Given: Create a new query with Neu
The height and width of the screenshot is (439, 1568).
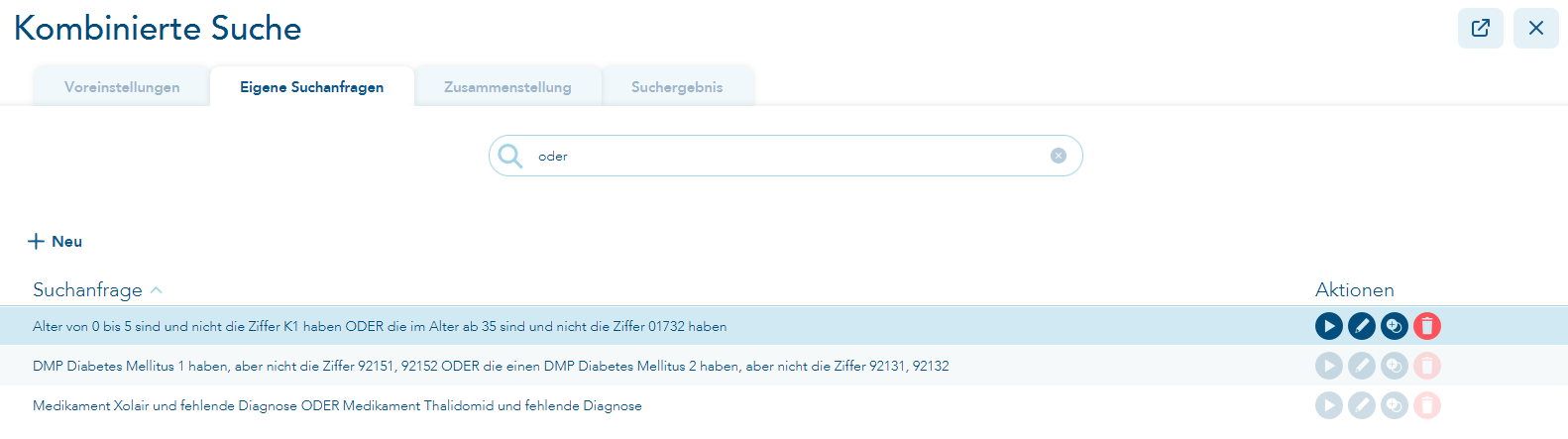Looking at the screenshot, I should [x=56, y=241].
